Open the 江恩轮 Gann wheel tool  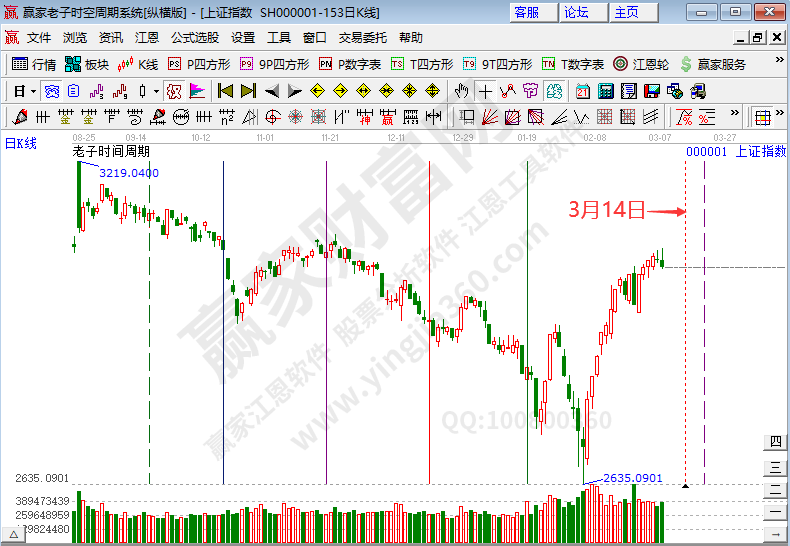(641, 64)
